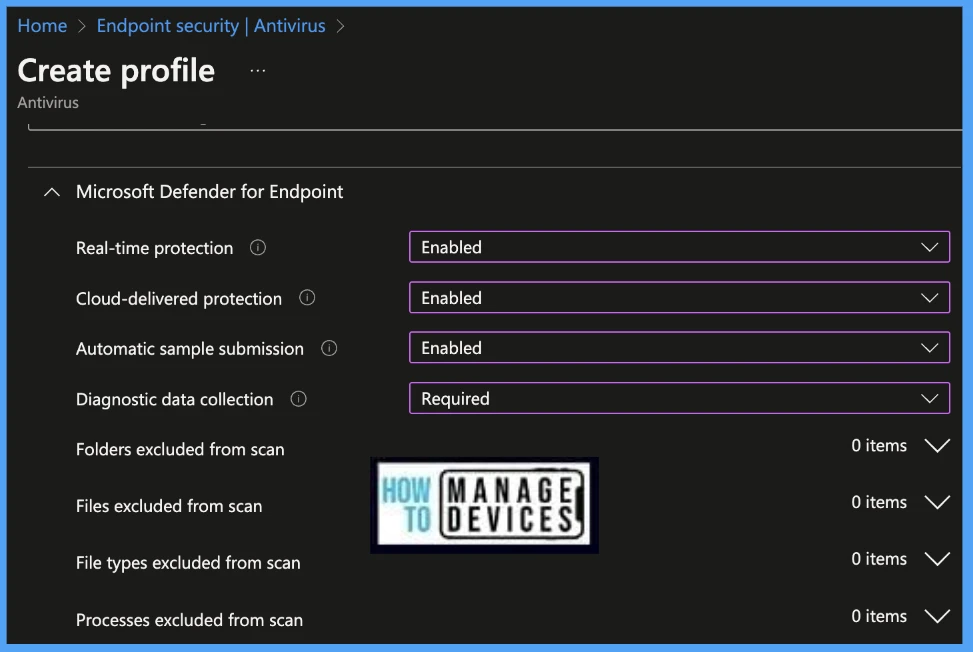Show info icon for Diagnostic data collection
This screenshot has height=652, width=973.
[298, 399]
